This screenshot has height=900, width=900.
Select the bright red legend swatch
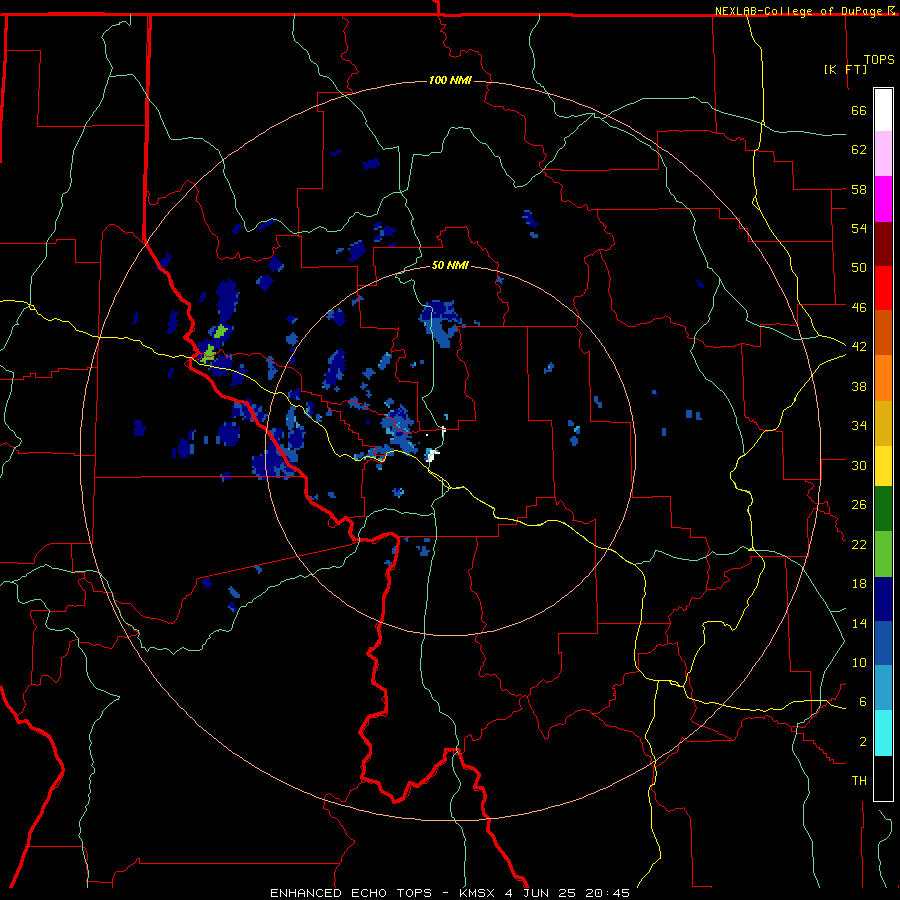coord(883,288)
